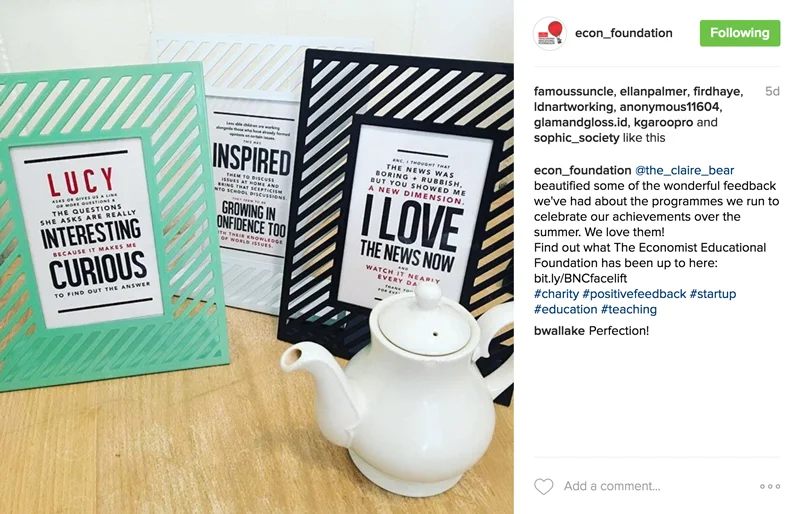The image size is (800, 514).
Task: Open the #teaching hashtag
Action: click(629, 309)
